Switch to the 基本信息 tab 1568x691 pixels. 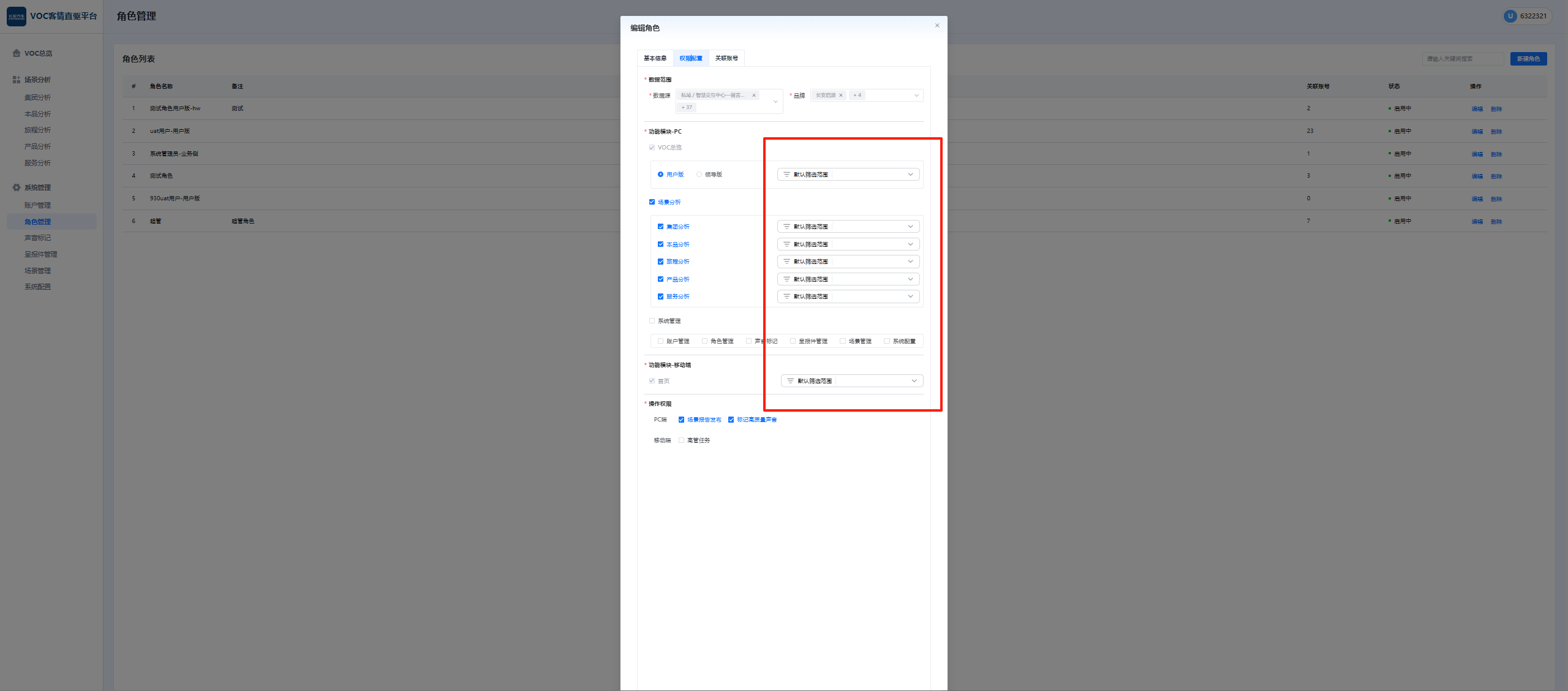tap(655, 58)
